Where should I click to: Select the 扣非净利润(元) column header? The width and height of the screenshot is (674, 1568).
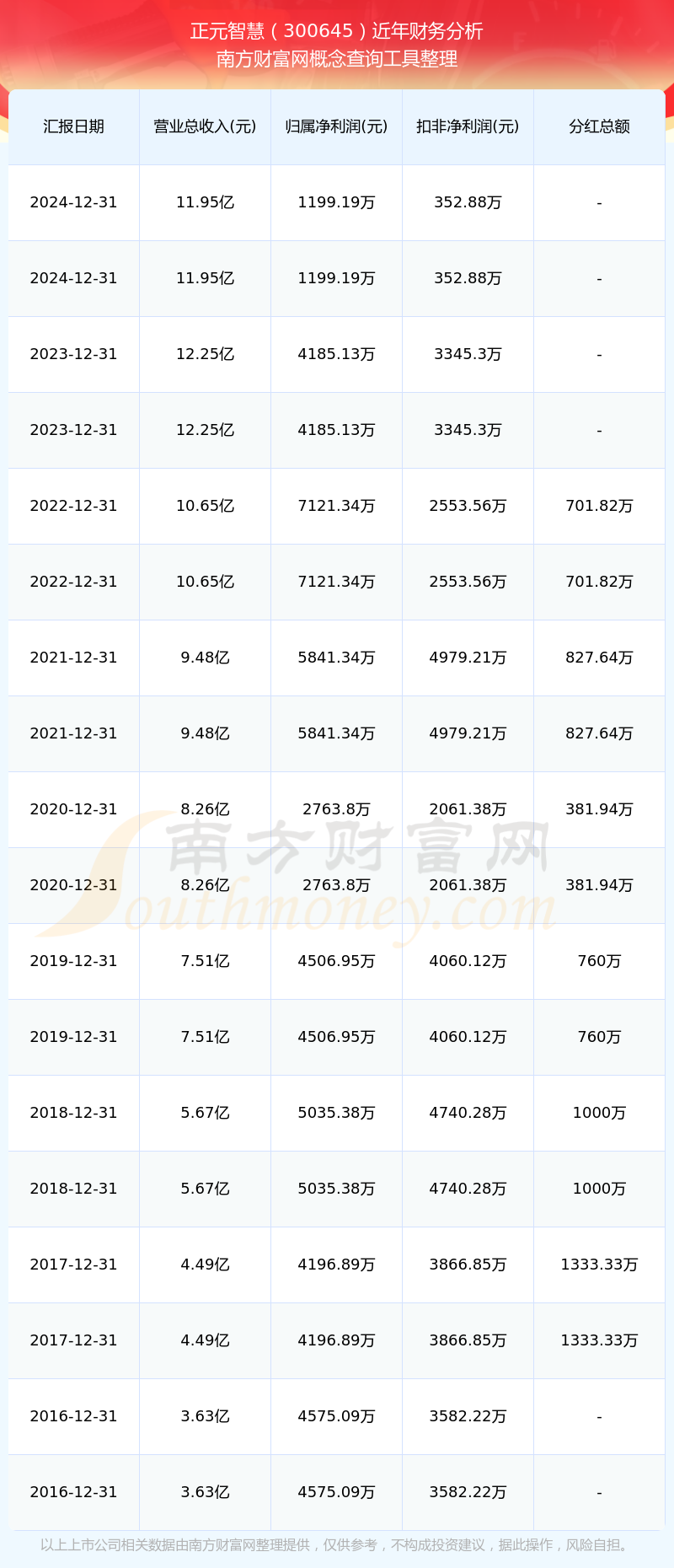click(x=468, y=126)
